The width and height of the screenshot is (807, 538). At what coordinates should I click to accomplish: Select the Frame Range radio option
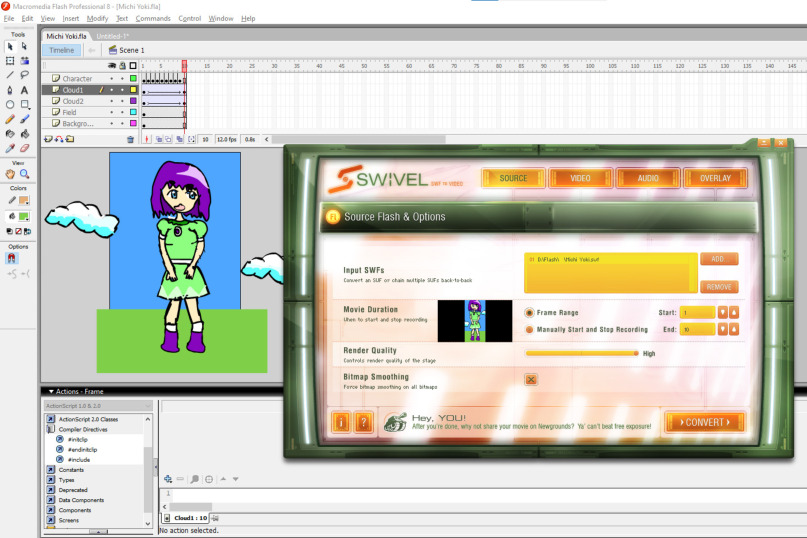click(530, 313)
